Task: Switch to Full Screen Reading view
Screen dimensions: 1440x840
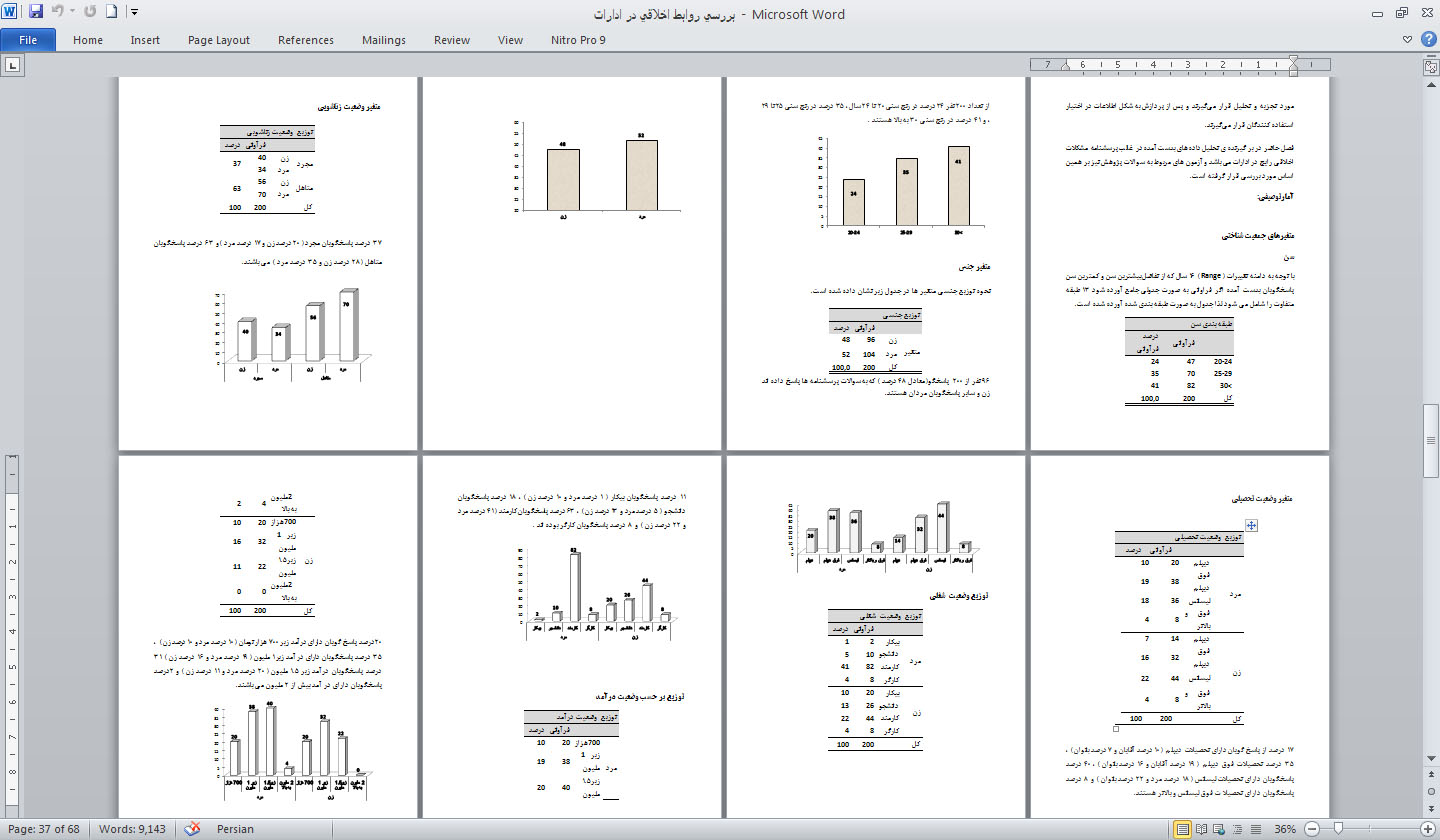Action: 1202,829
